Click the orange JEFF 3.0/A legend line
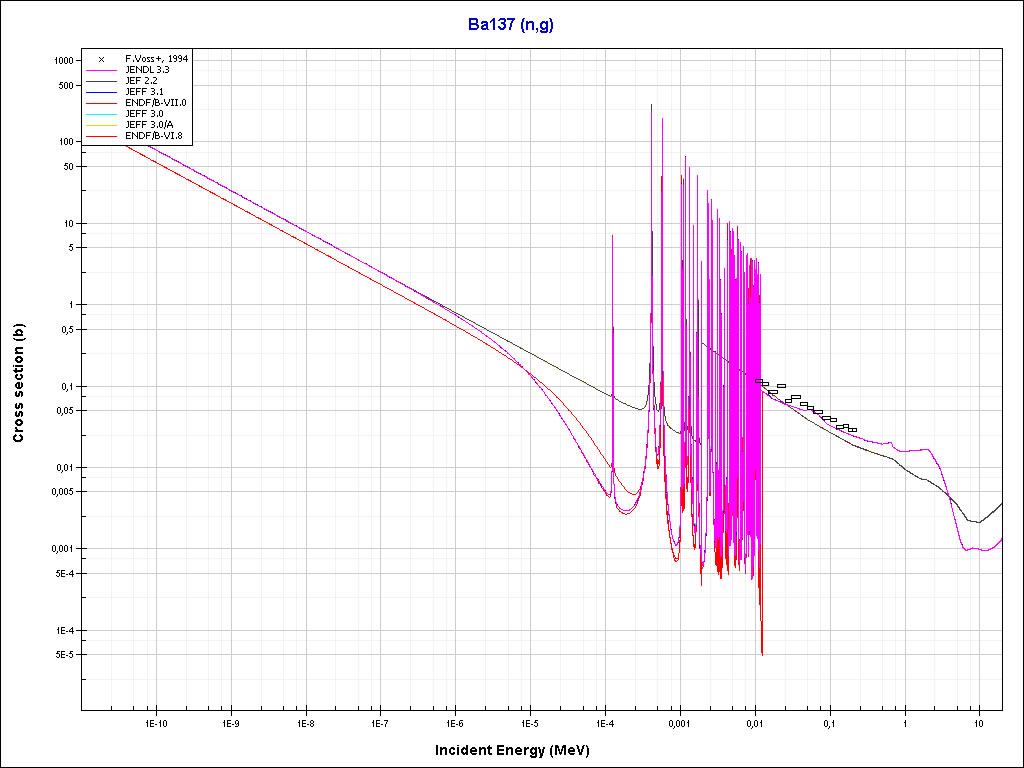Viewport: 1024px width, 768px height. (x=102, y=124)
